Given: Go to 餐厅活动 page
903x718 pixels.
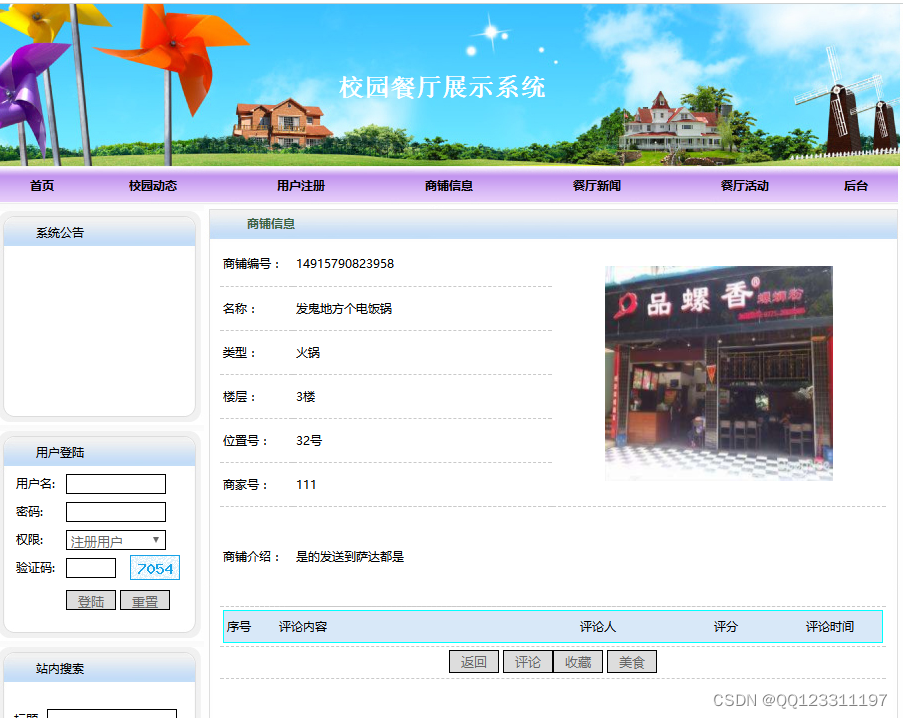Looking at the screenshot, I should (x=745, y=185).
